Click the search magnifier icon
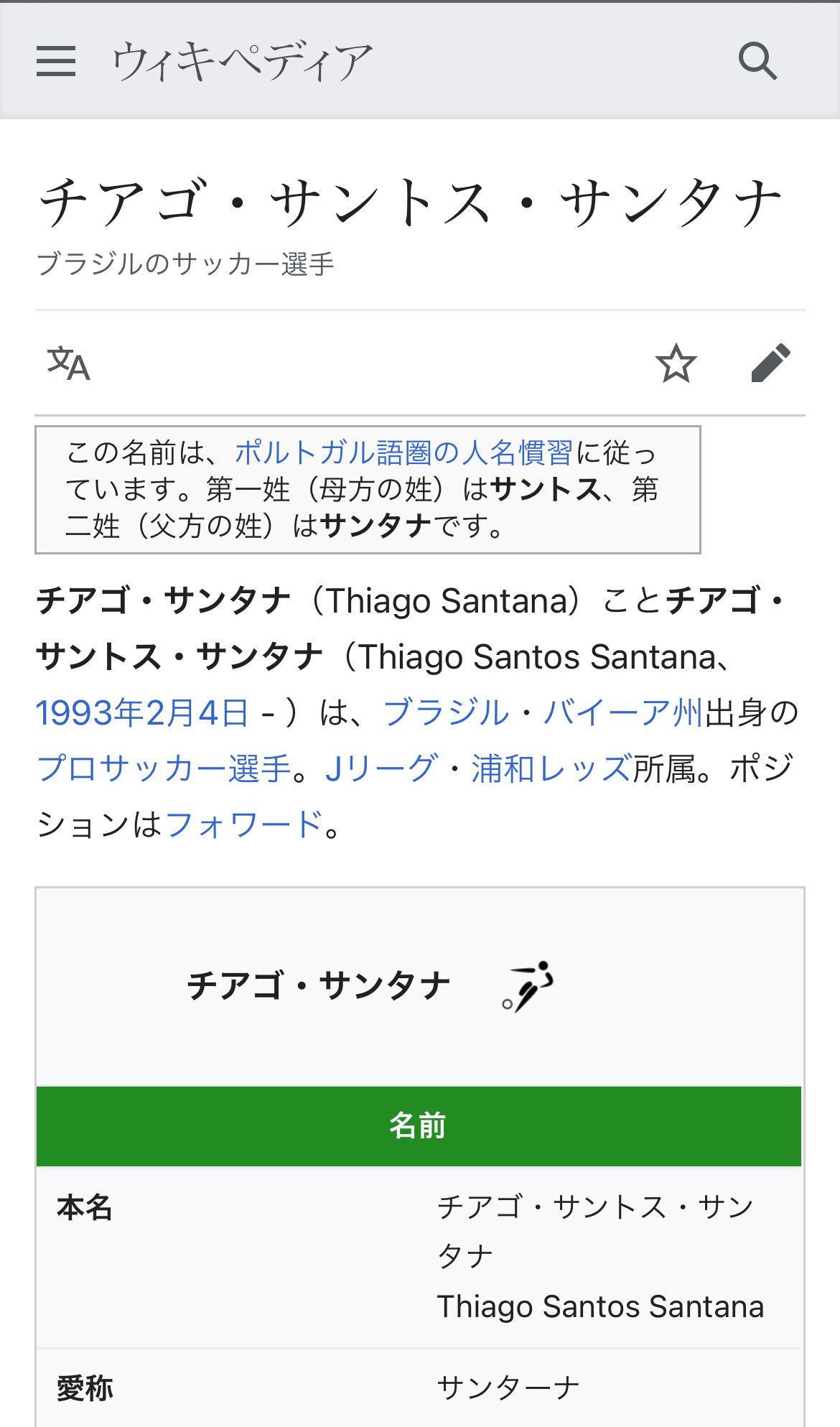Viewport: 840px width, 1427px height. (x=757, y=61)
